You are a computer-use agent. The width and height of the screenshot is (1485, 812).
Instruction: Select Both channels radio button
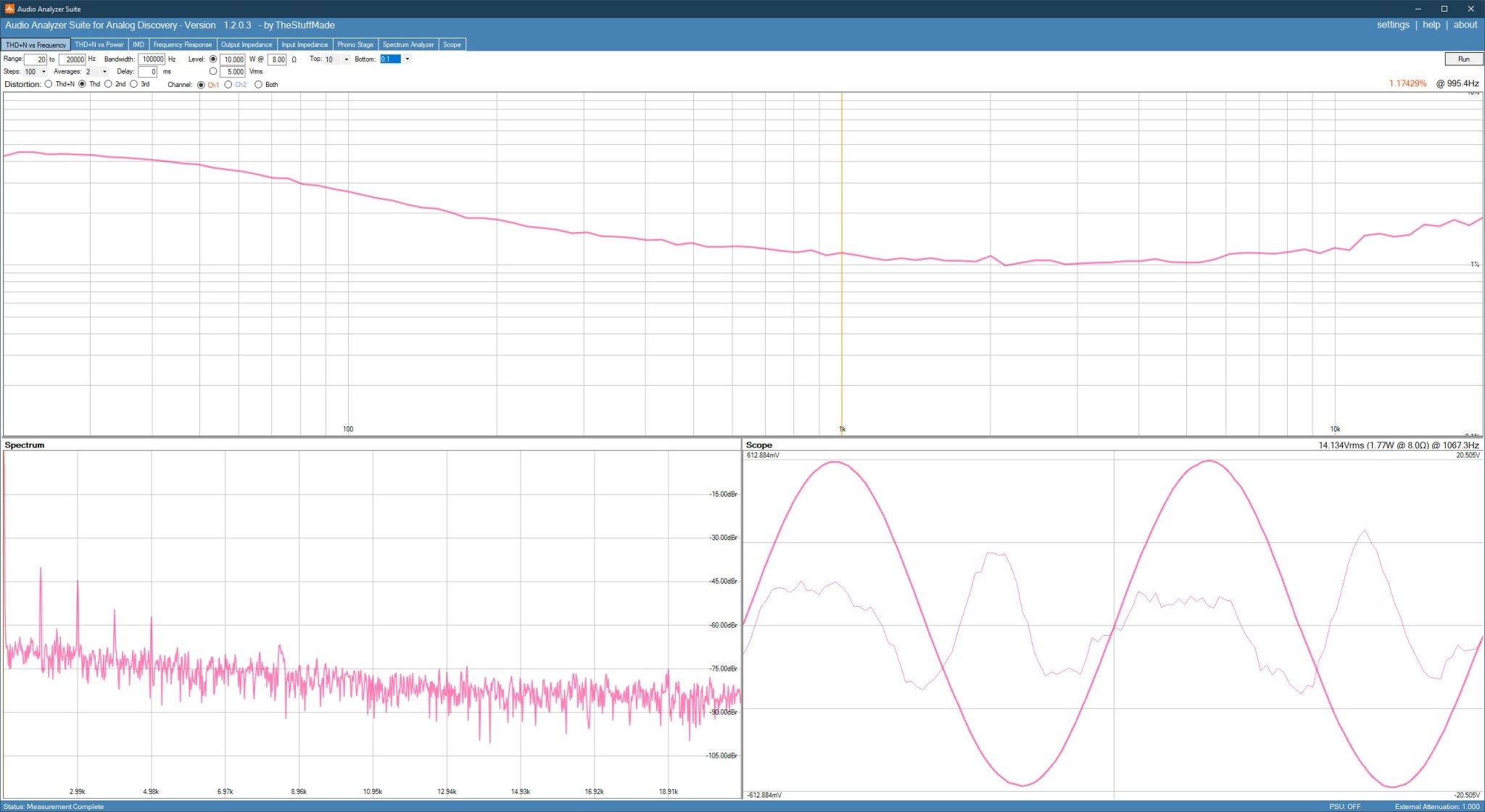point(258,85)
